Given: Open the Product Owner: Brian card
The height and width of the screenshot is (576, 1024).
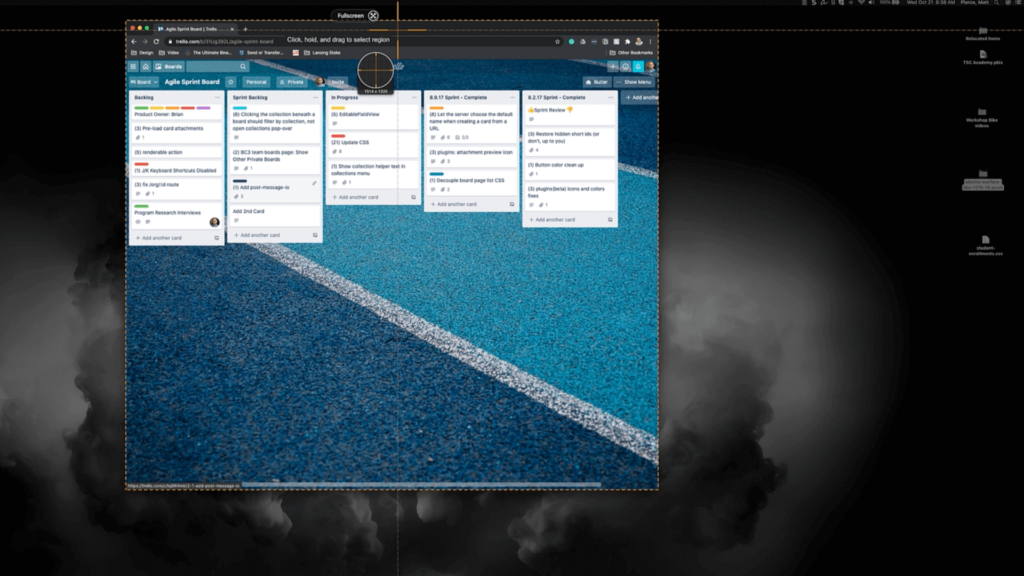Looking at the screenshot, I should pos(177,112).
